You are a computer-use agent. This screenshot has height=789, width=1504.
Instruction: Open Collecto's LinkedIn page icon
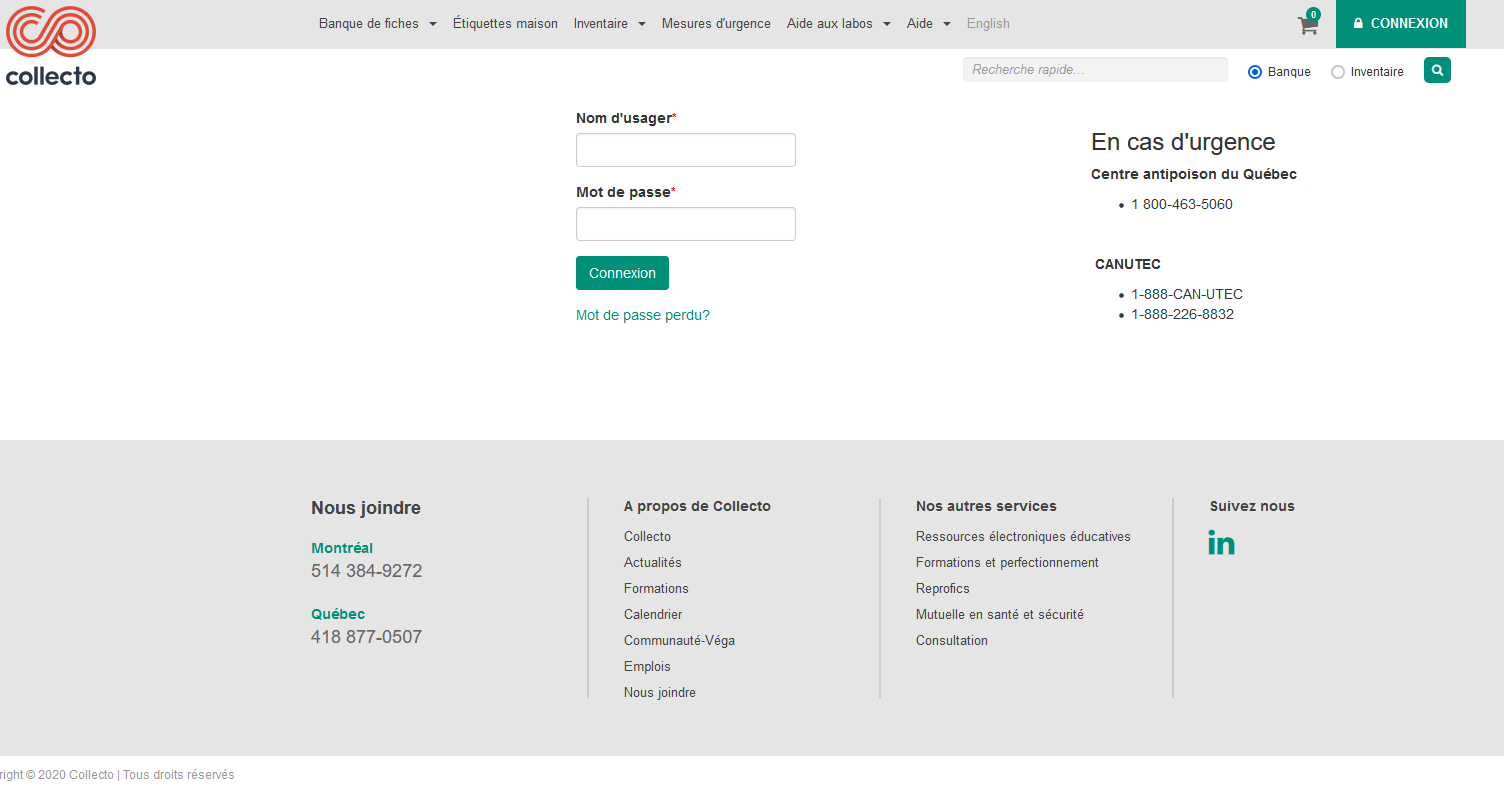[1221, 543]
